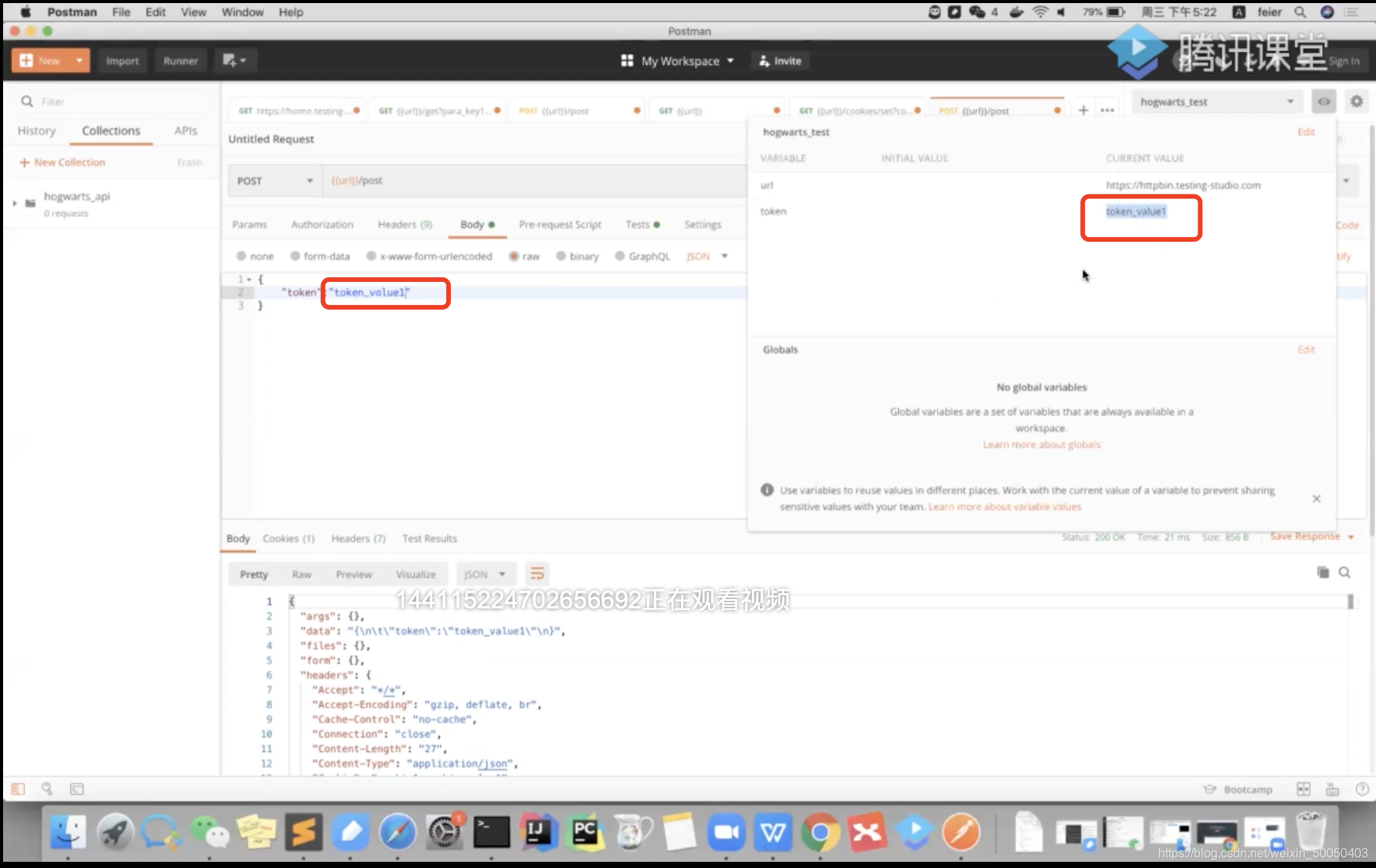
Task: Open the POST method dropdown
Action: click(275, 181)
